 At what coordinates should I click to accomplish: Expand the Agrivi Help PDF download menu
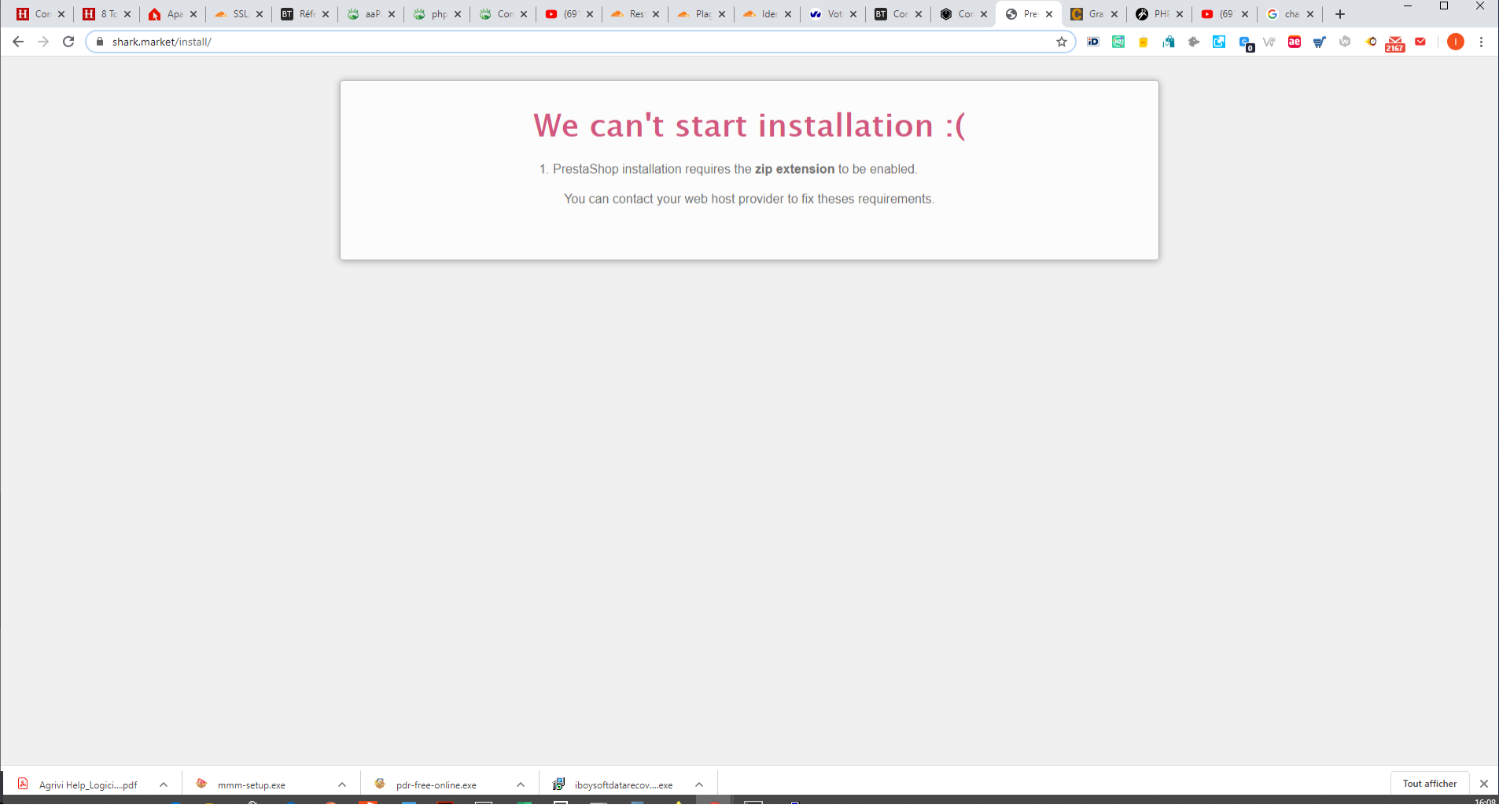[x=164, y=784]
